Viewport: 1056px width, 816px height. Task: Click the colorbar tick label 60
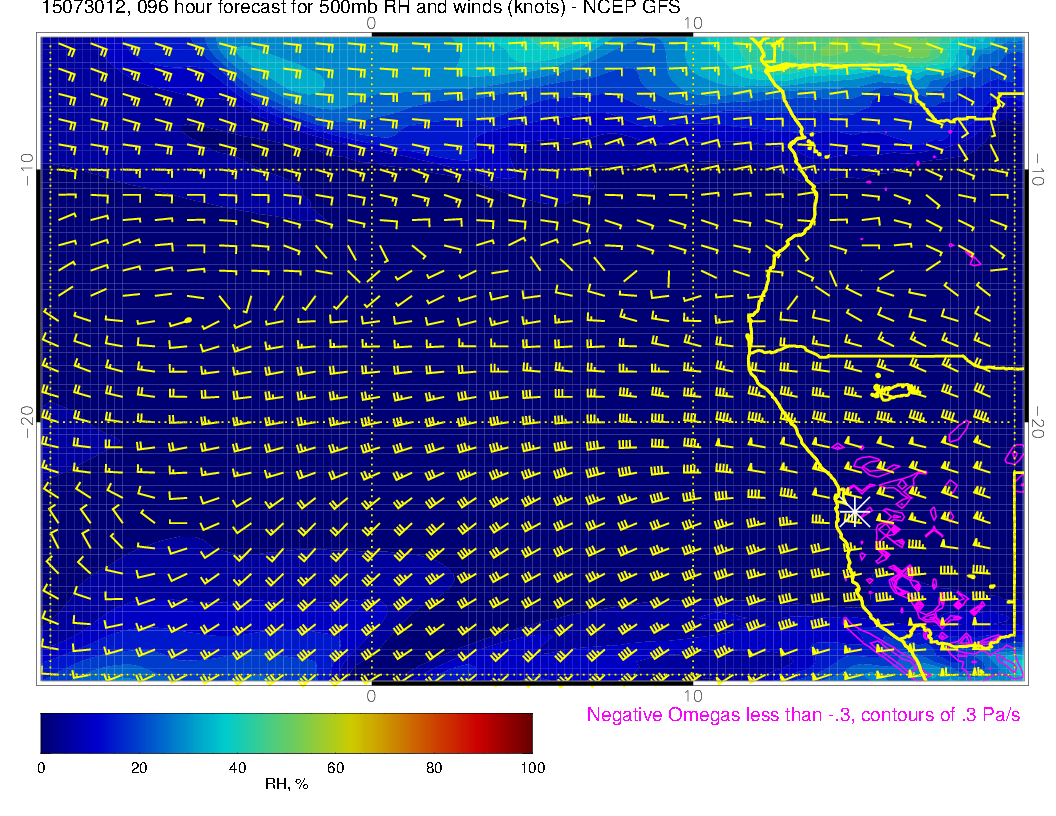(335, 768)
